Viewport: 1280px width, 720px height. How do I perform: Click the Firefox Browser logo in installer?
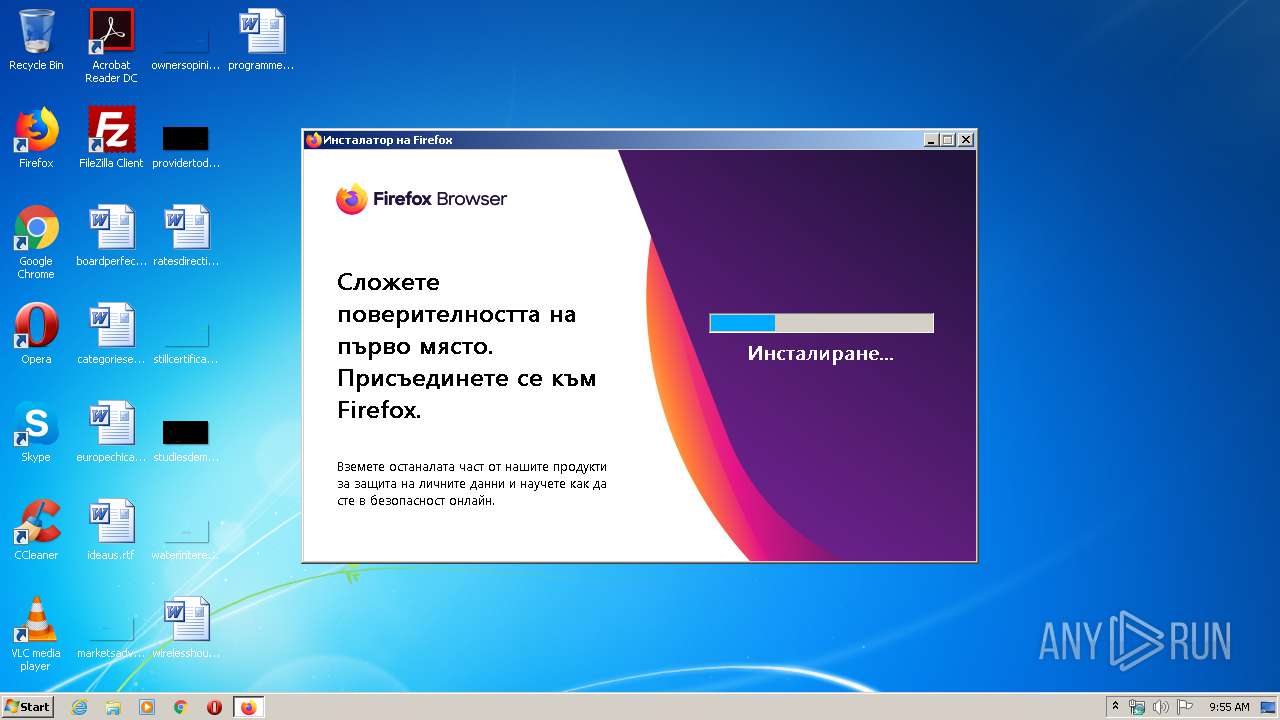421,199
